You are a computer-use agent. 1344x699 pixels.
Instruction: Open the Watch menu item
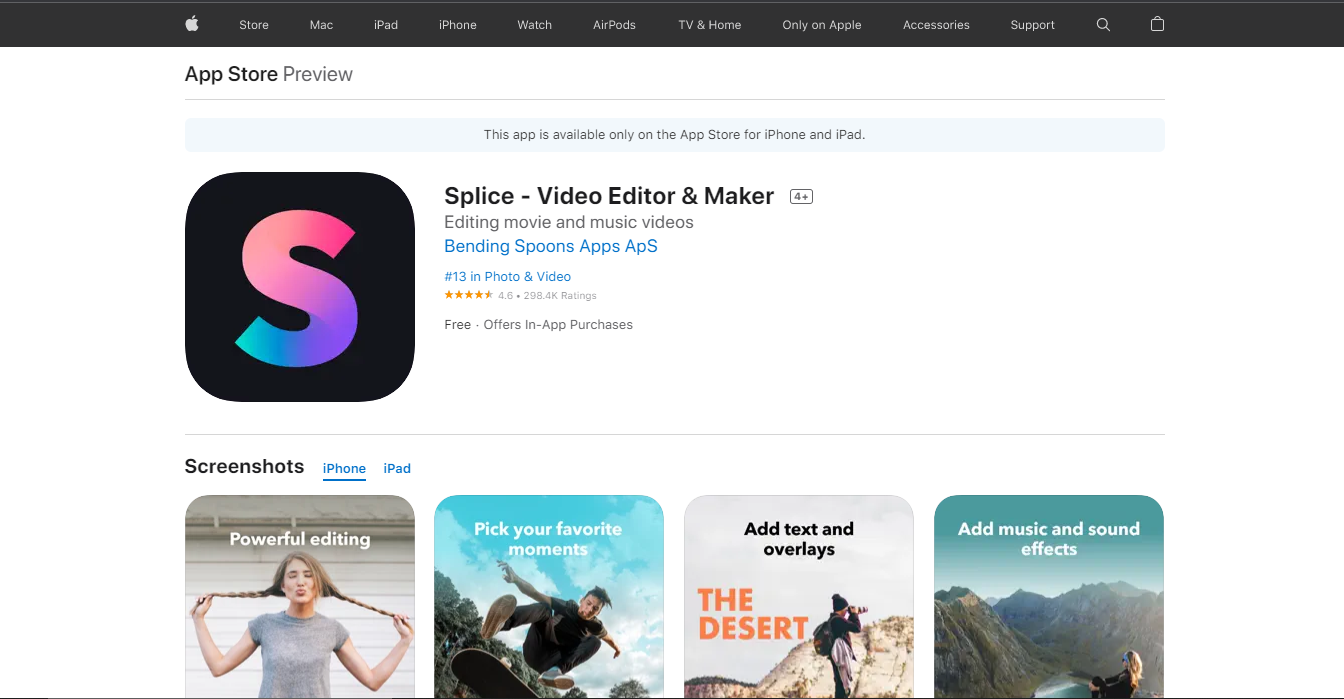point(535,25)
